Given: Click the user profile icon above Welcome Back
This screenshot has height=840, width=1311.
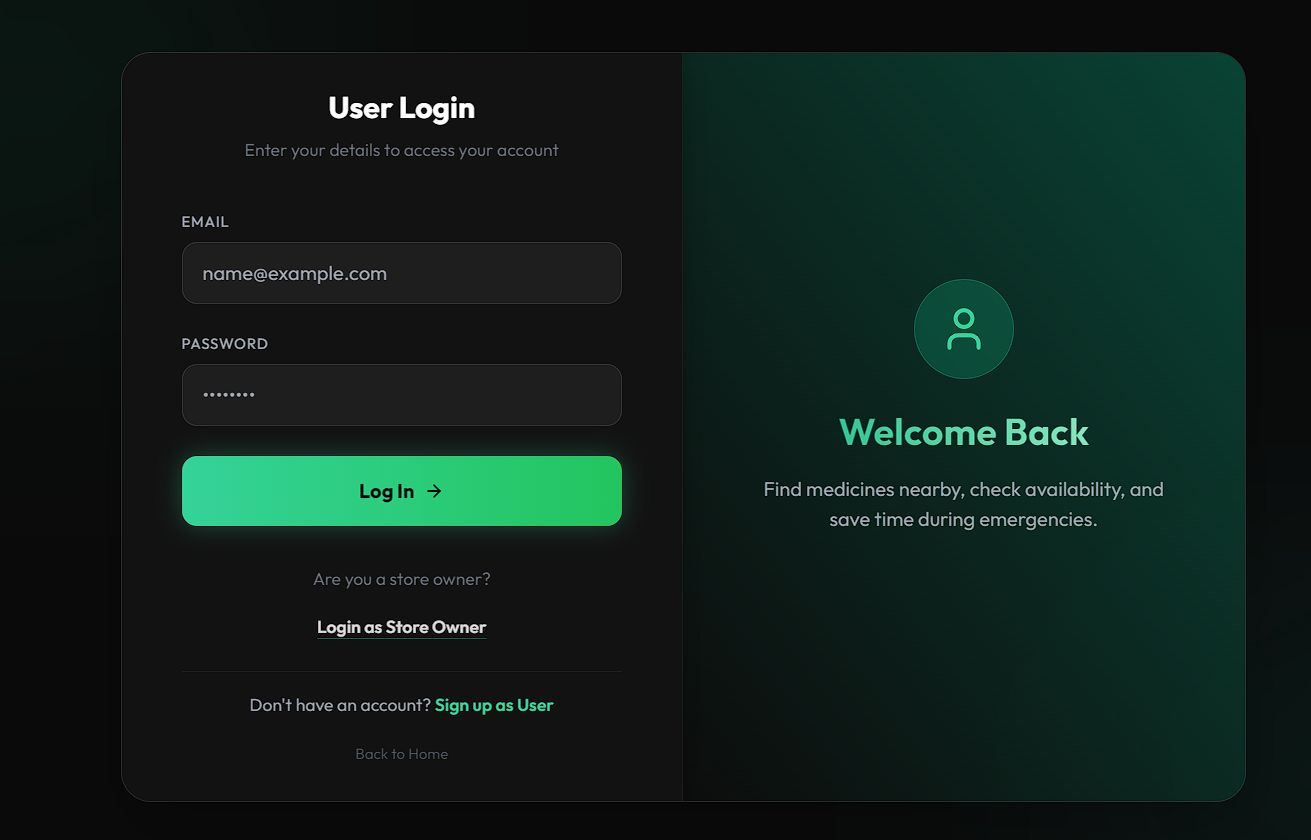Looking at the screenshot, I should (964, 329).
